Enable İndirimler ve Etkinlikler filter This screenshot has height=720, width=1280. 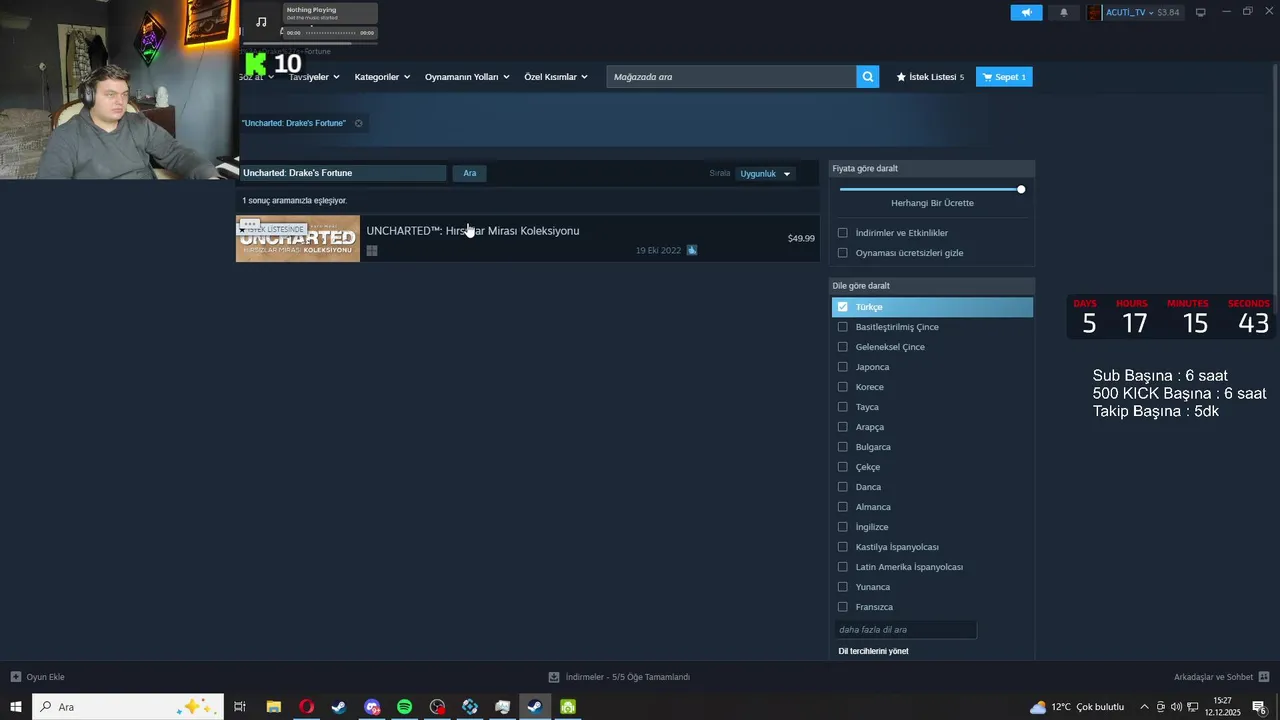tap(842, 233)
